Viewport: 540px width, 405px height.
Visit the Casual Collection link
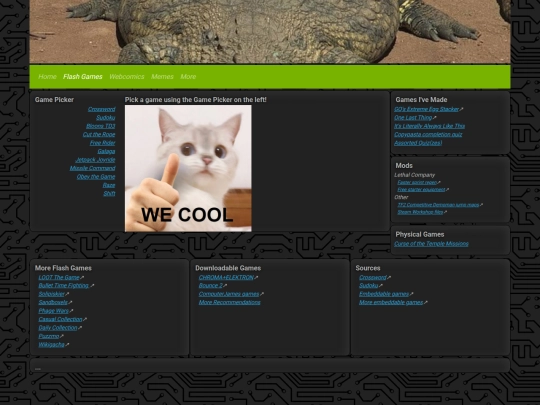(60, 319)
